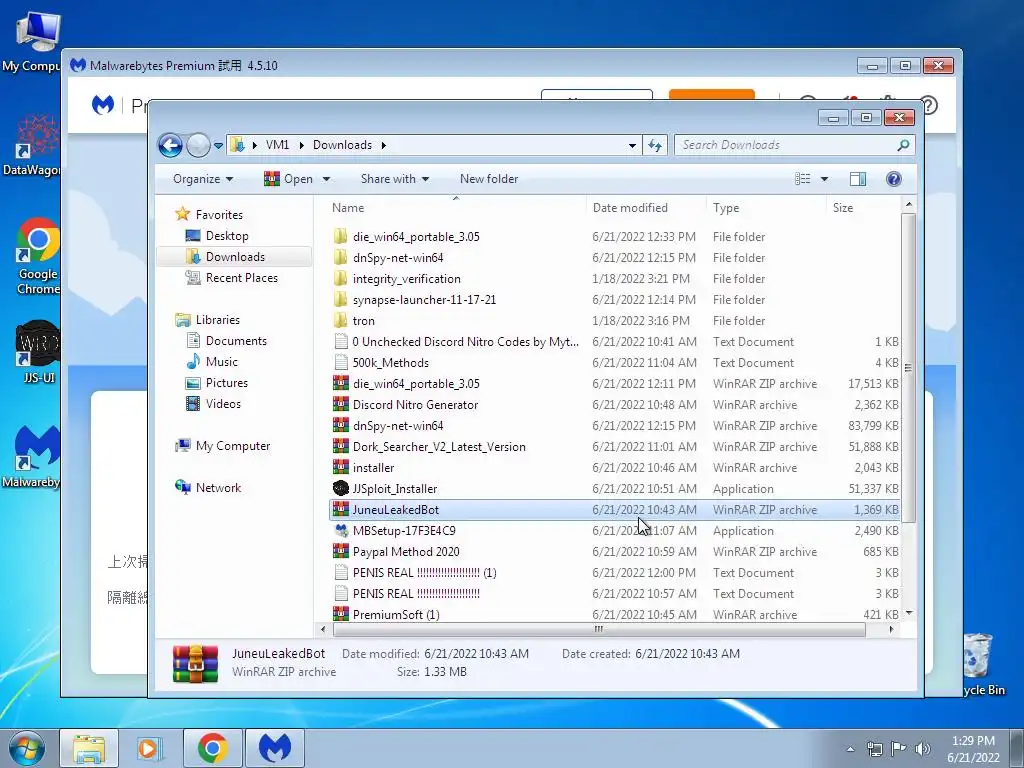Select dnSpy-net-win64 ZIP archive icon
Screen dimensions: 1024x768
340,426
